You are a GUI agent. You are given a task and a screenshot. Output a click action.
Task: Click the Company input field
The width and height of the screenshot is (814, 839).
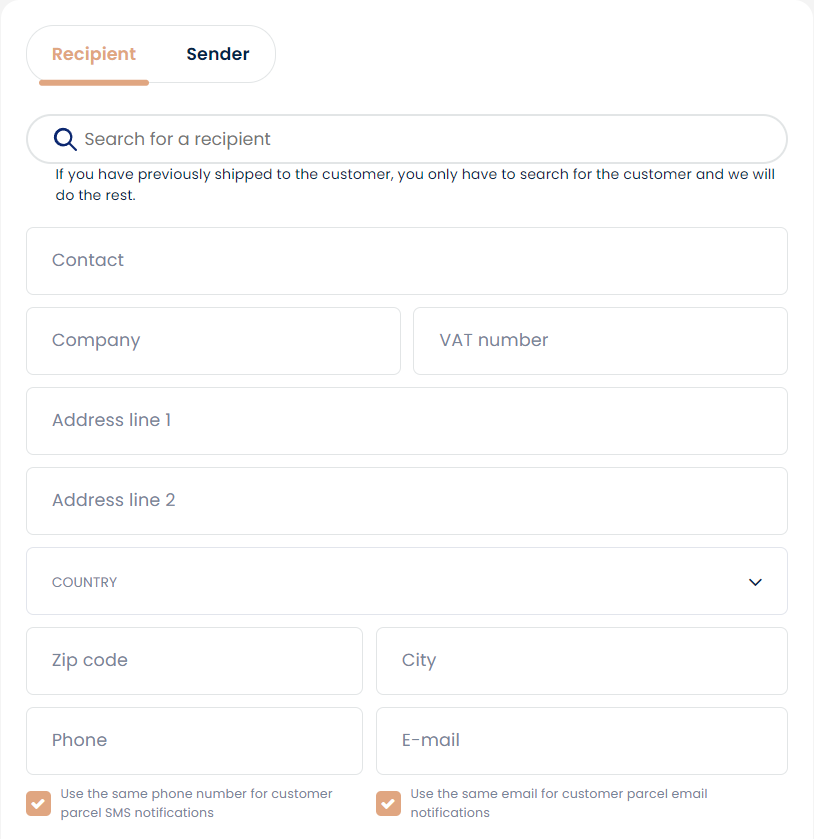click(x=214, y=341)
